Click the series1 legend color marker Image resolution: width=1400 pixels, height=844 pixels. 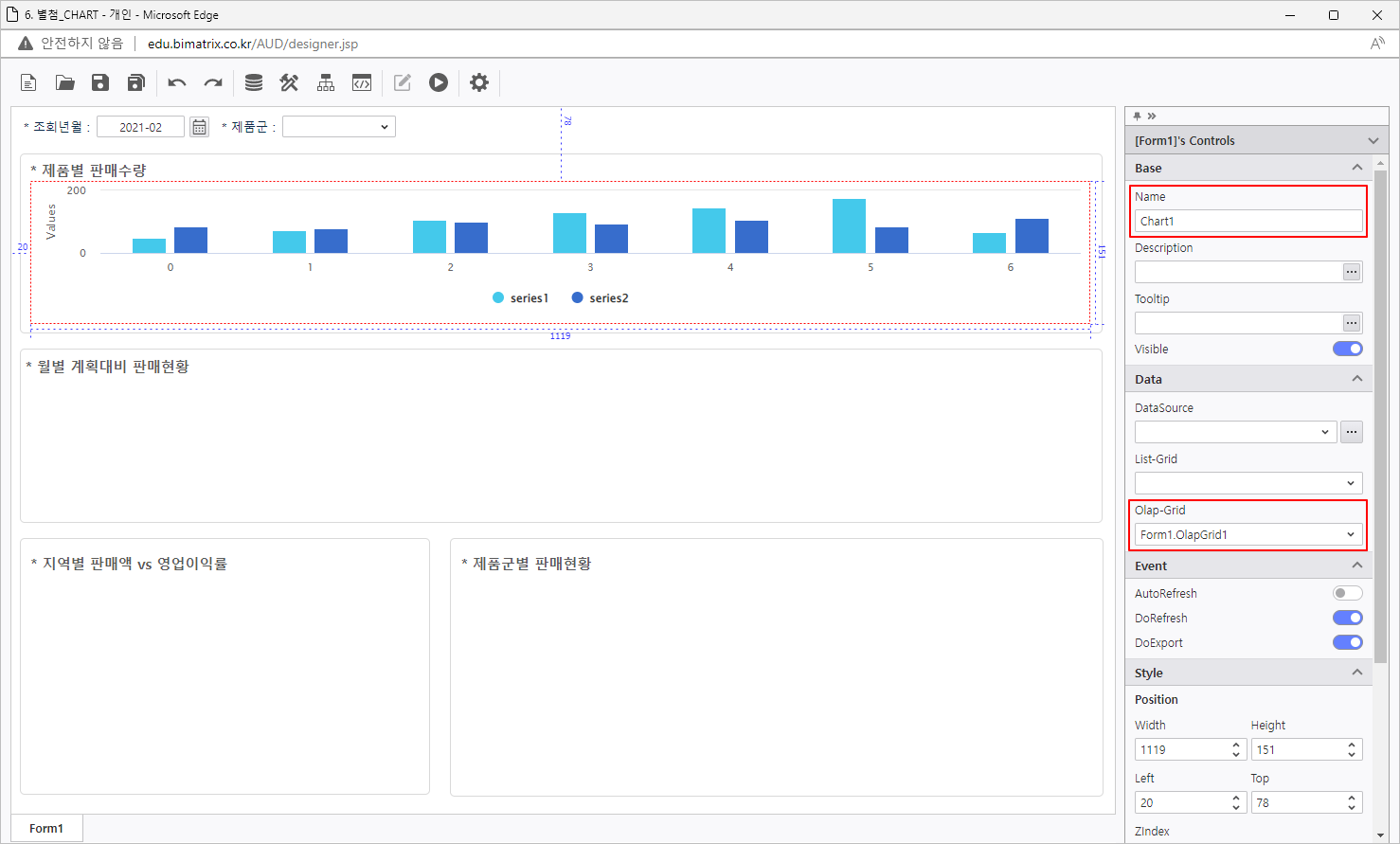tap(498, 298)
